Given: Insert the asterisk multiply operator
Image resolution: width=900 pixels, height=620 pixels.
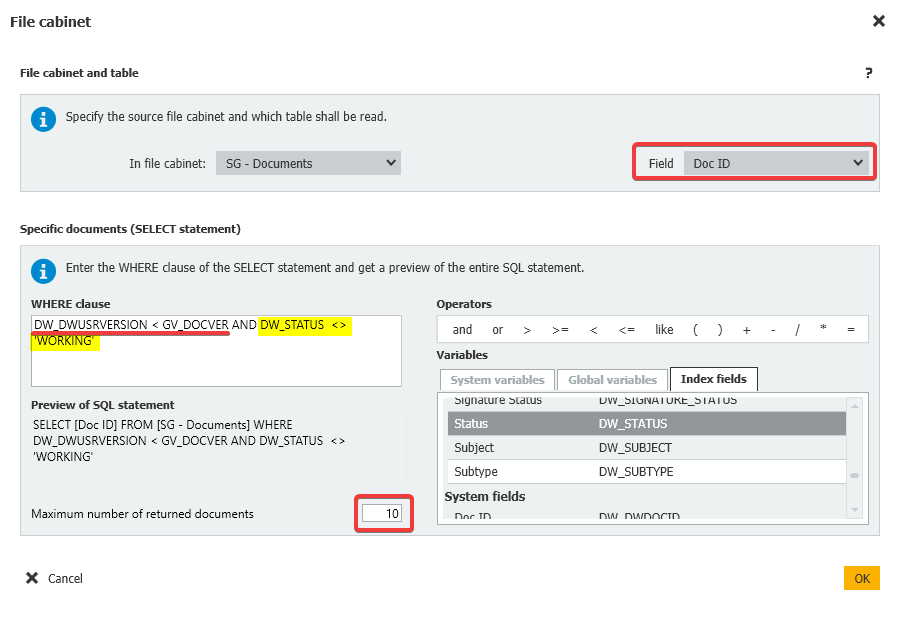Looking at the screenshot, I should click(823, 330).
